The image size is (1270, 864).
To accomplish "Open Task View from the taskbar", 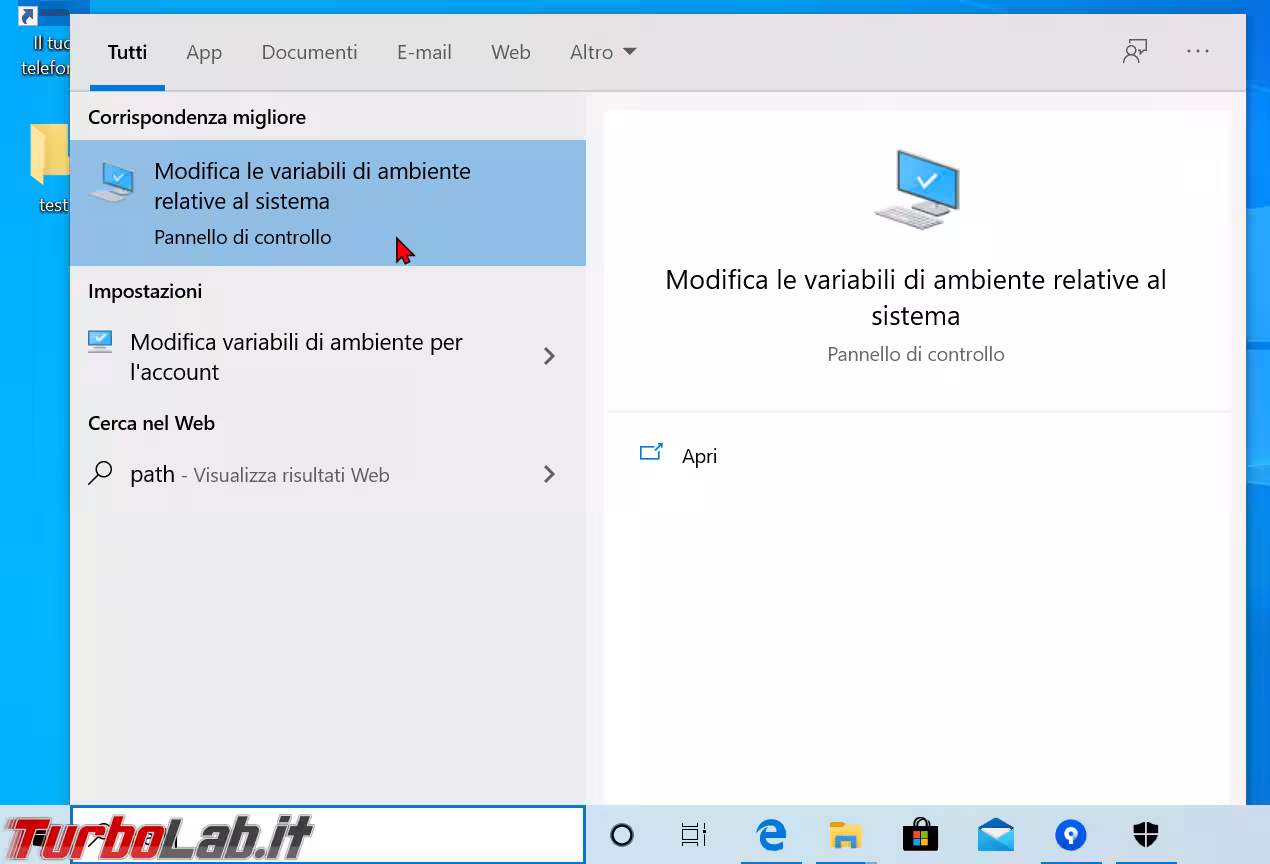I will [693, 835].
